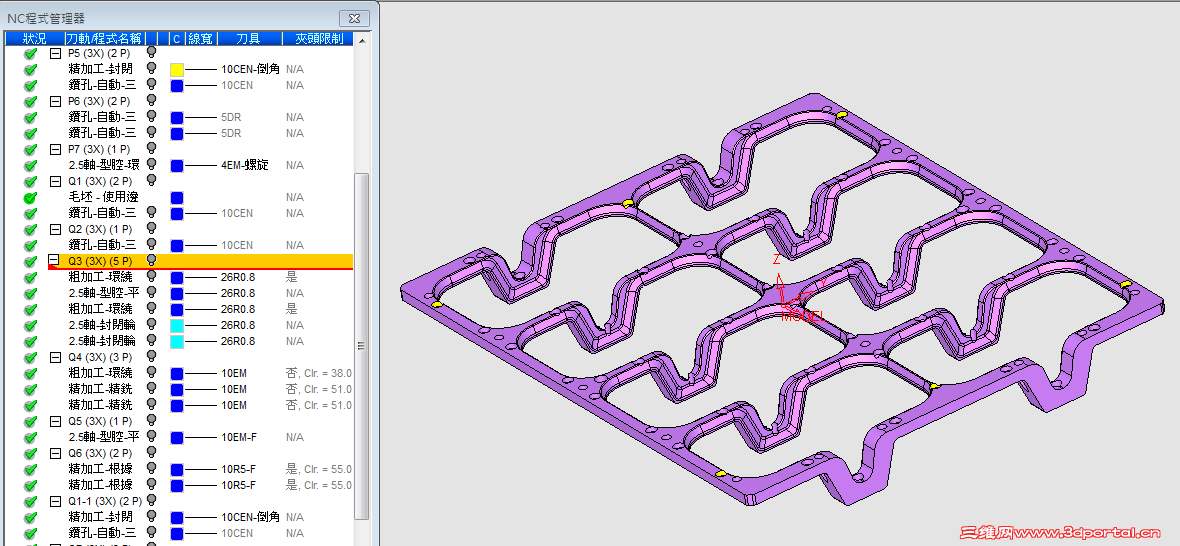
Task: Collapse the Q2 (3X) toolpath group
Action: pyautogui.click(x=55, y=229)
